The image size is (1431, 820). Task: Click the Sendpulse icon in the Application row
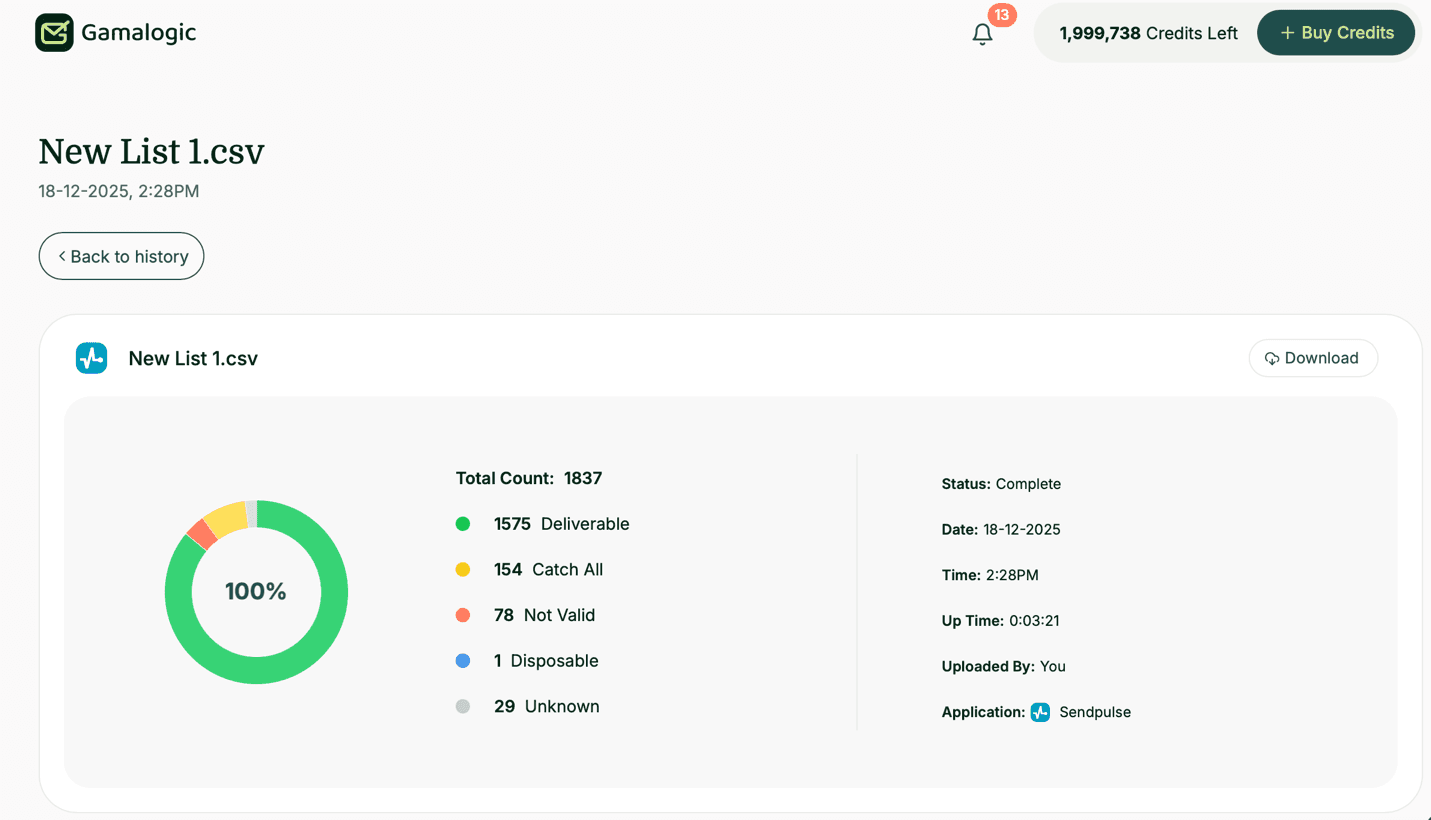[x=1039, y=712]
